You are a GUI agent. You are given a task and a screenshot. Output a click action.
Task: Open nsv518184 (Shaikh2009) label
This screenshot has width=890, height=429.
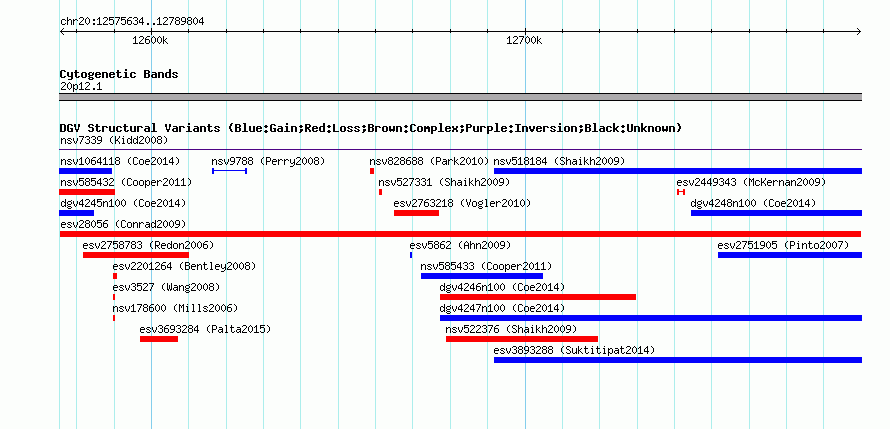click(559, 161)
